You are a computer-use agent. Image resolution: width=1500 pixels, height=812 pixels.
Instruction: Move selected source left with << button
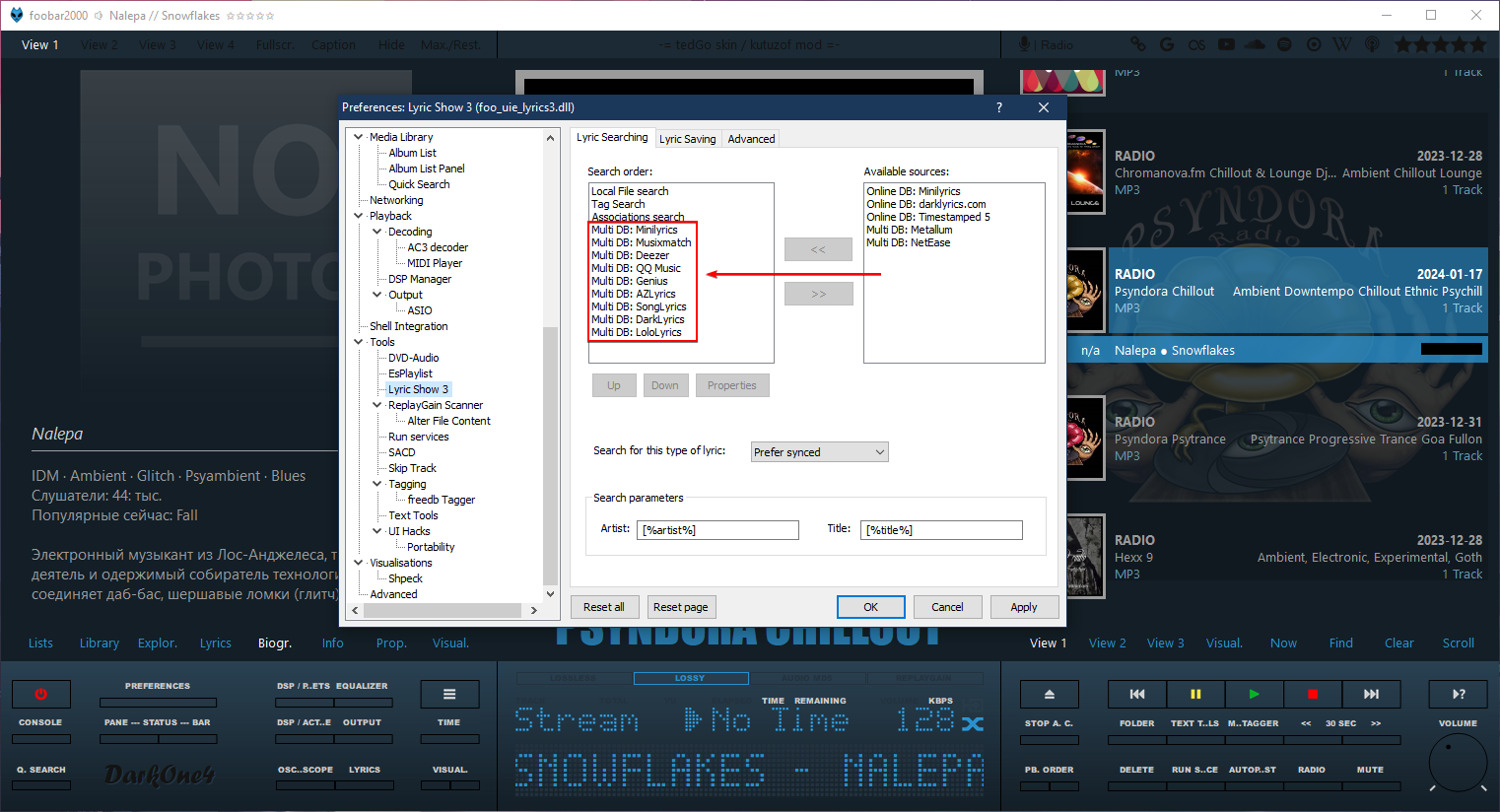point(818,249)
